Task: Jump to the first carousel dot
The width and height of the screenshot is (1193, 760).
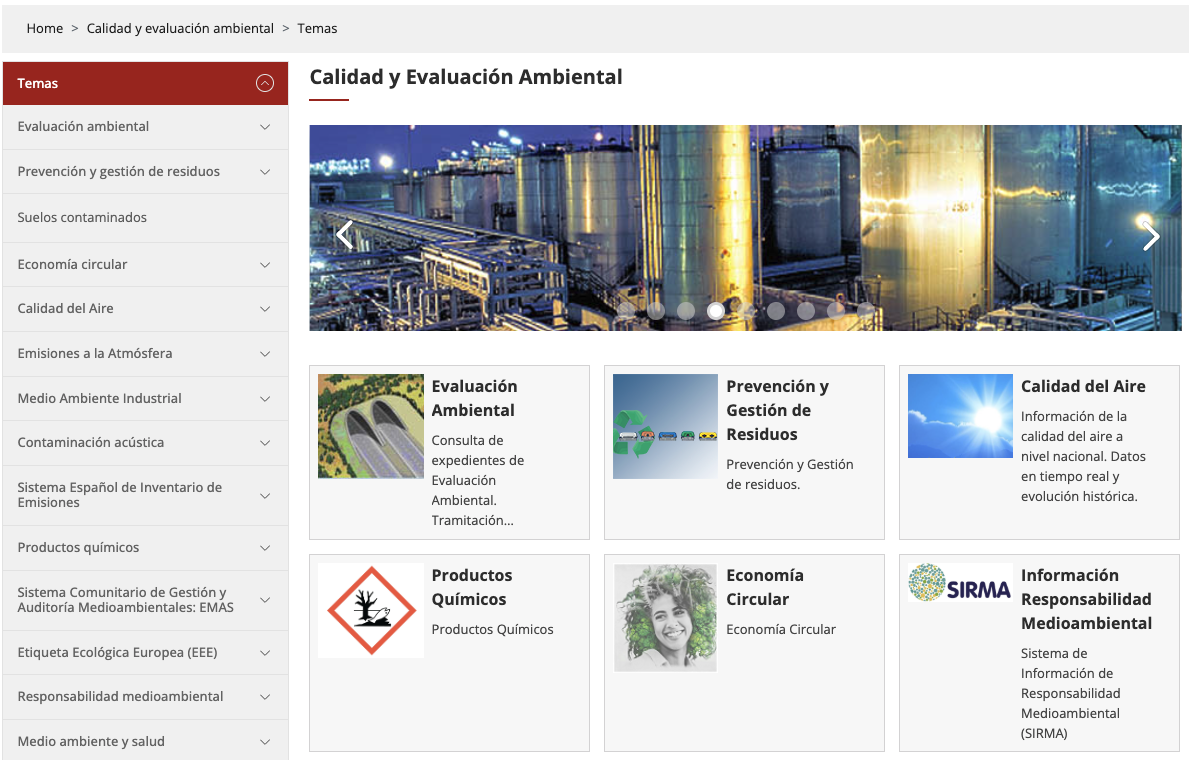Action: (x=626, y=310)
